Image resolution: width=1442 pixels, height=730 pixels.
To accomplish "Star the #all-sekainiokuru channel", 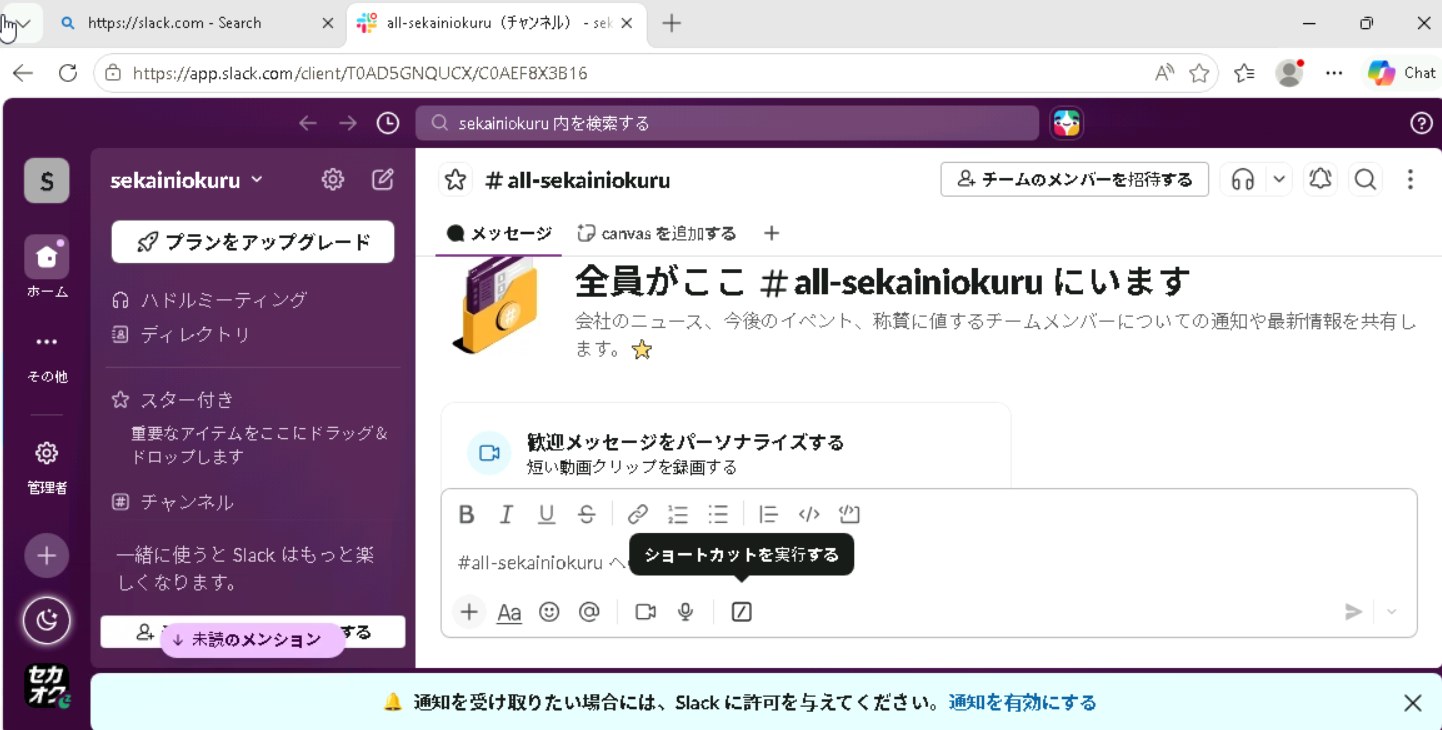I will coord(455,180).
